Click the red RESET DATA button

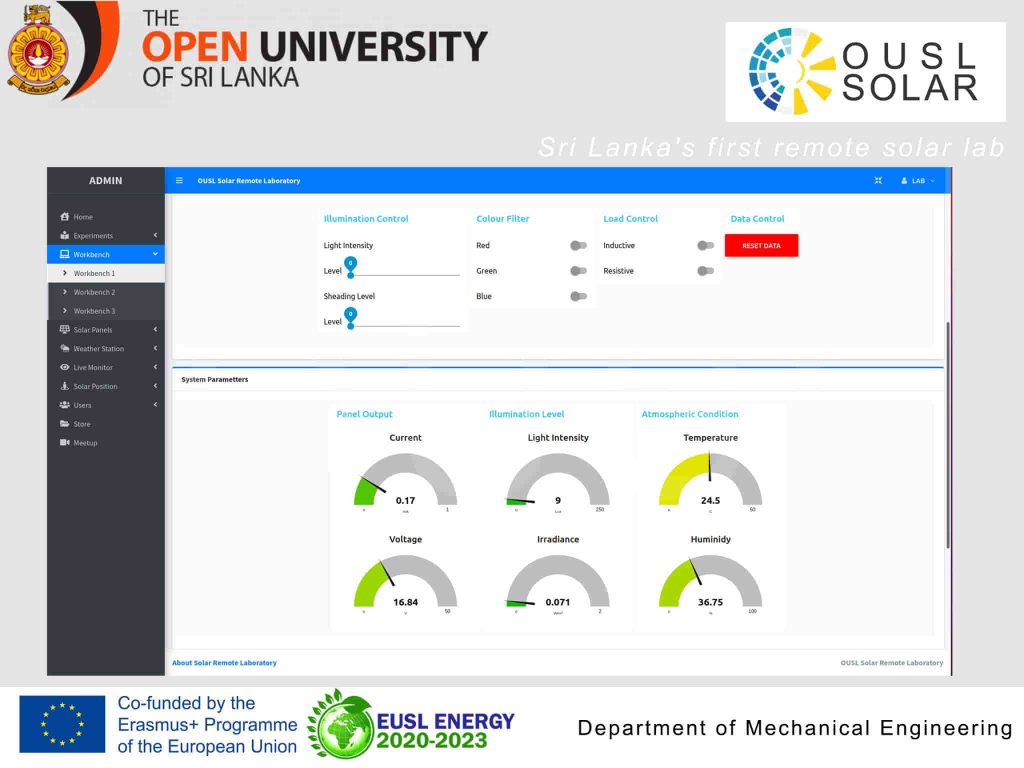click(x=761, y=246)
